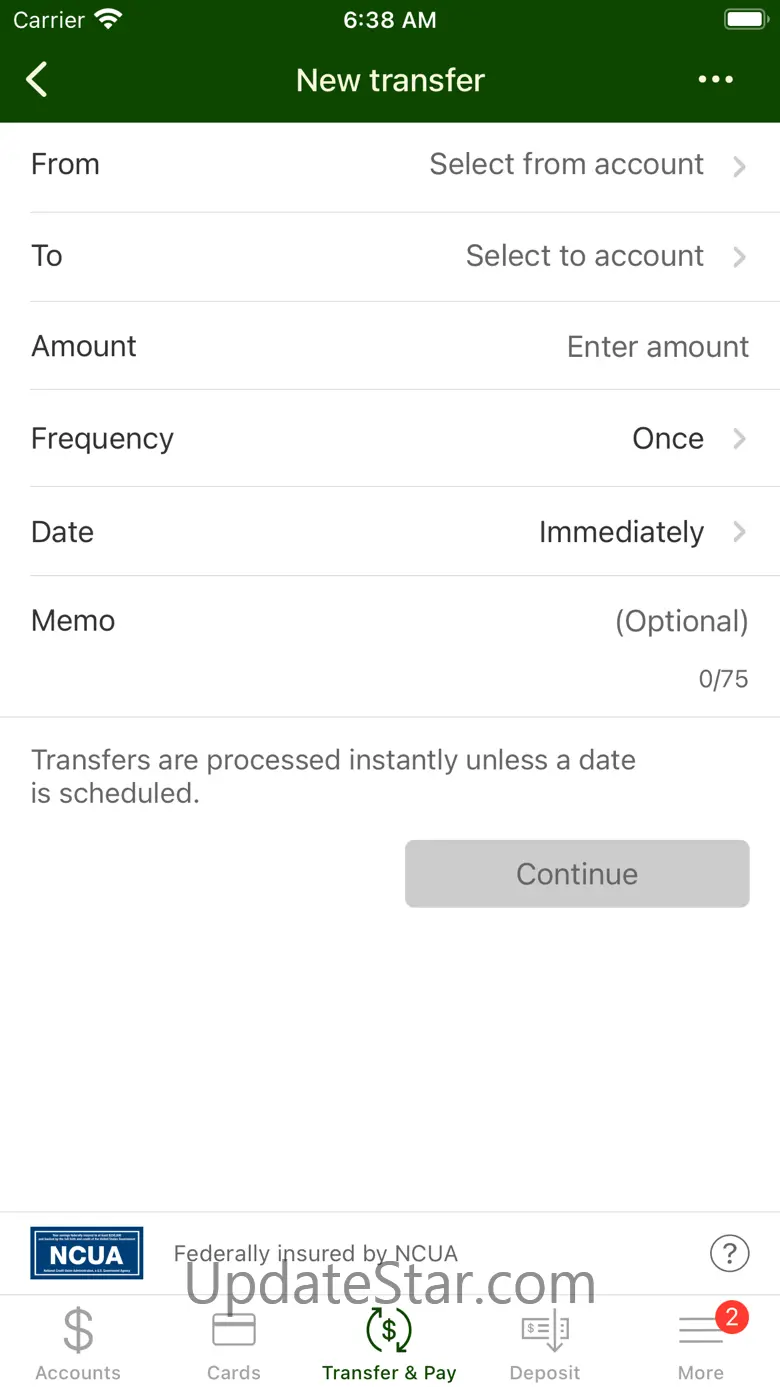Expand the From account selector

click(585, 165)
